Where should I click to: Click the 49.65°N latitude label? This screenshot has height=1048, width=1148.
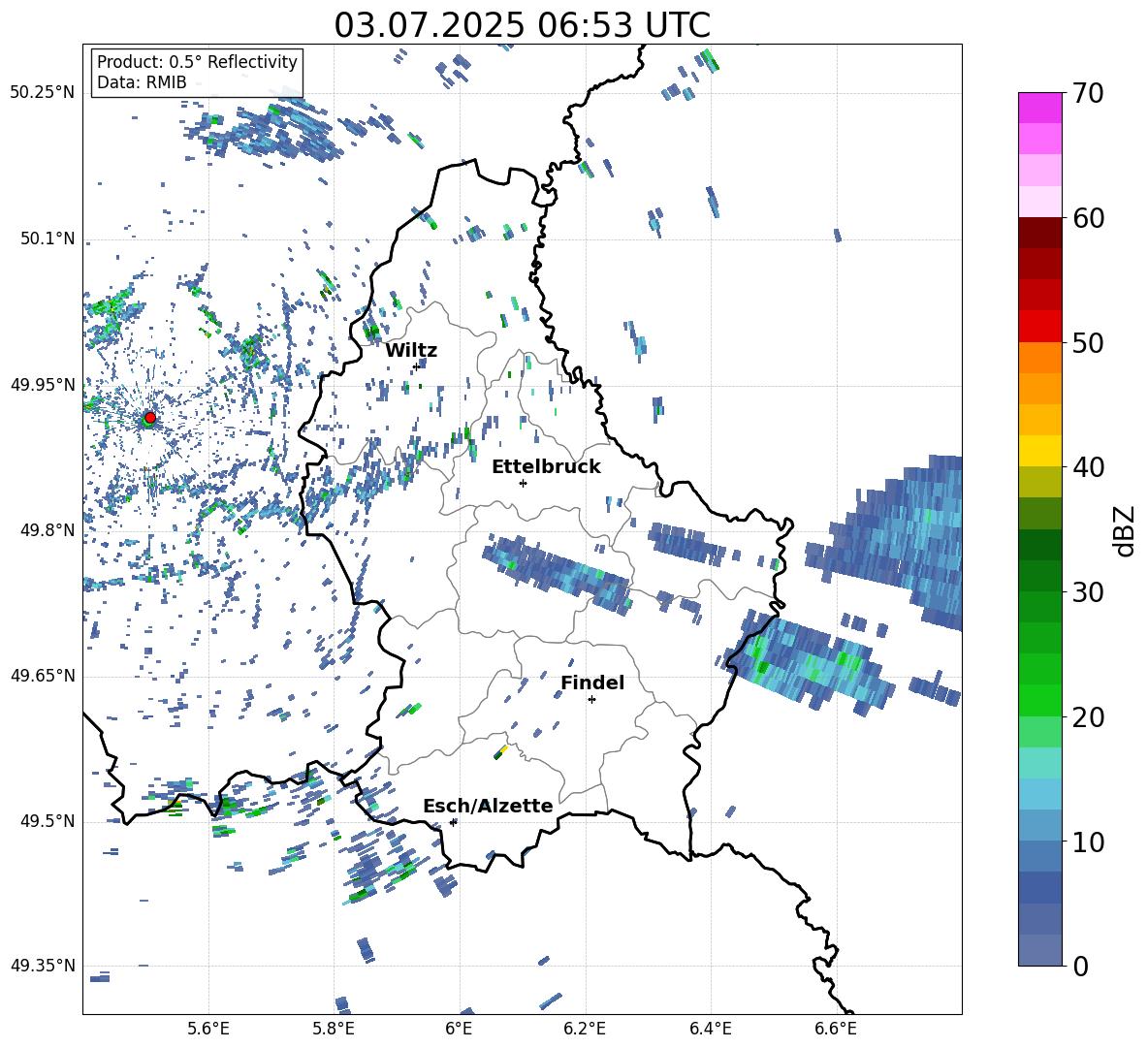click(43, 676)
